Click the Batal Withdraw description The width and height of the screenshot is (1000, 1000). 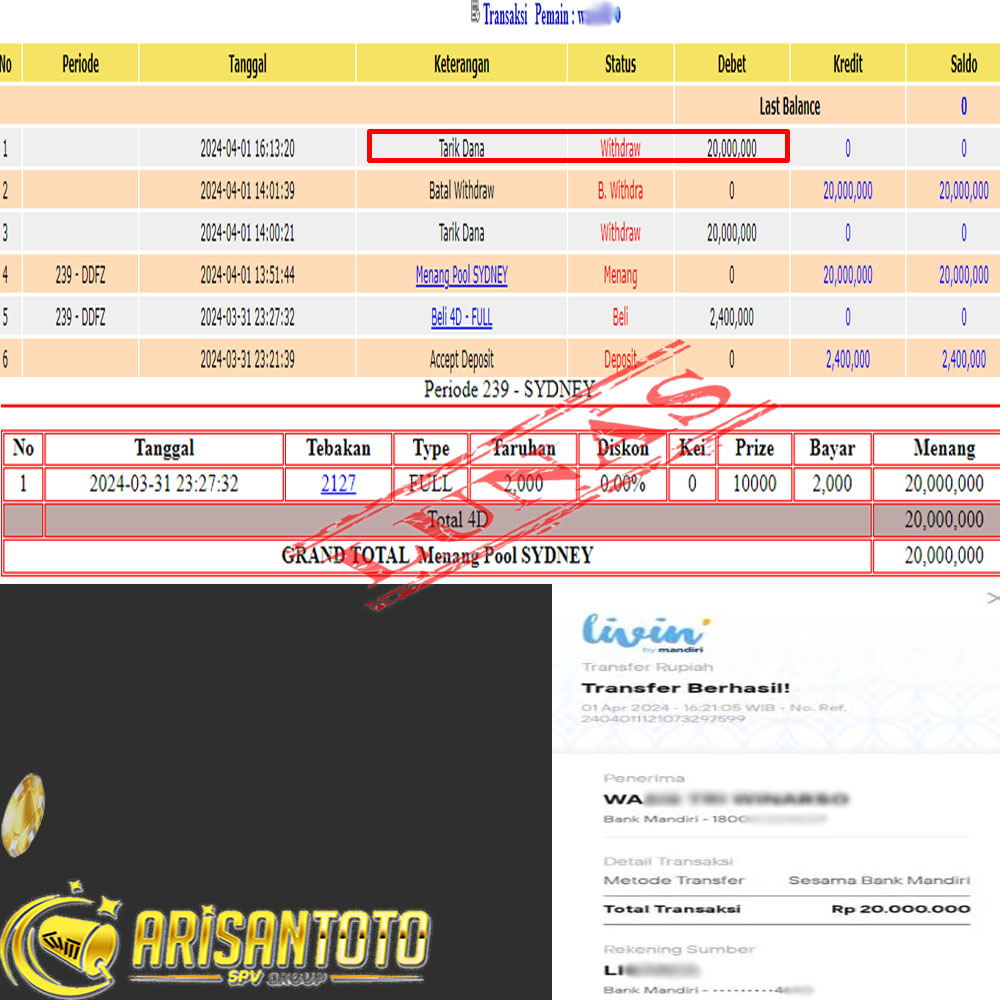pyautogui.click(x=461, y=191)
